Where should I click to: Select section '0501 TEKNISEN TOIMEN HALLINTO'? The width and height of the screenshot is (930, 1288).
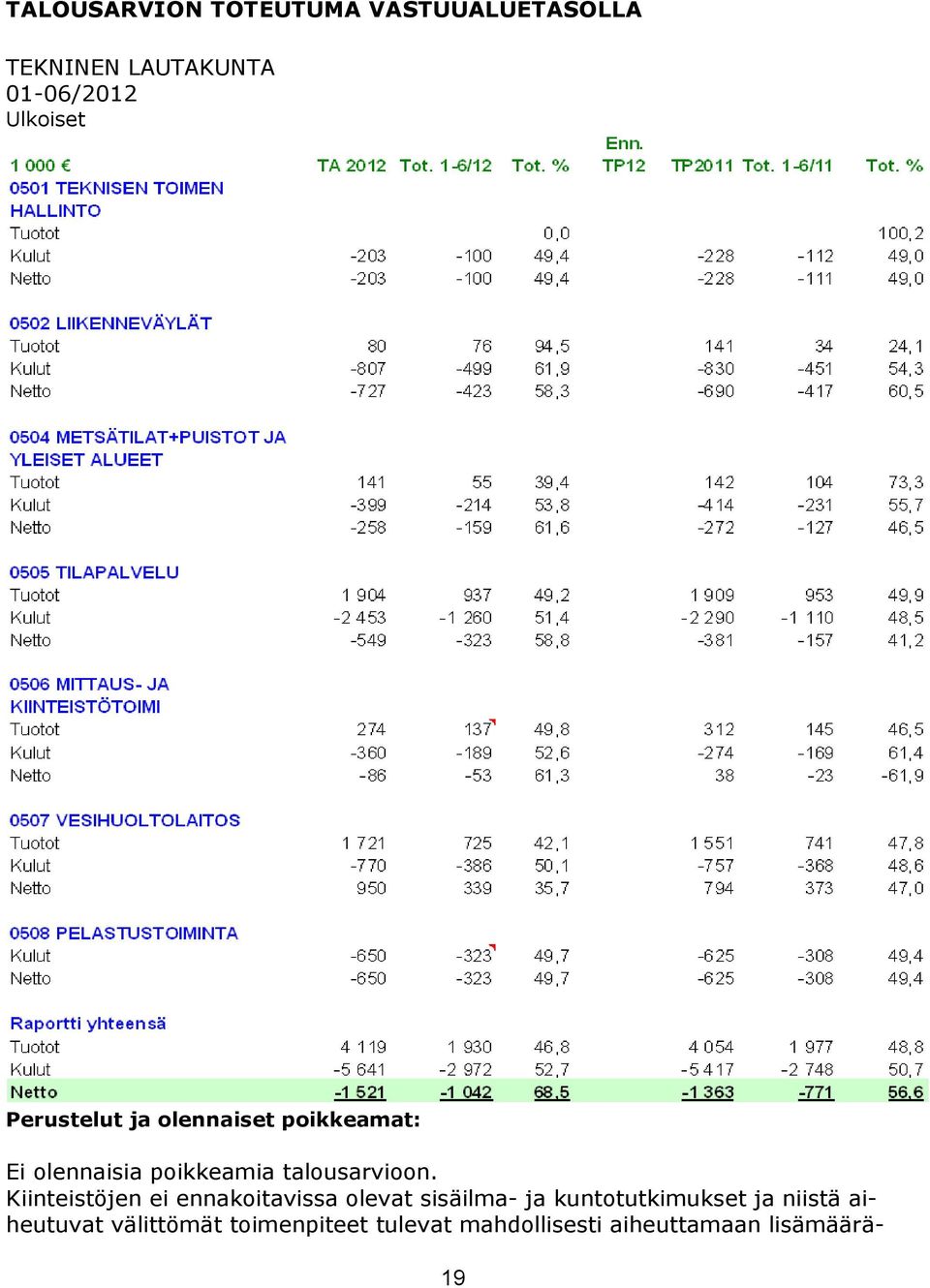[x=116, y=199]
